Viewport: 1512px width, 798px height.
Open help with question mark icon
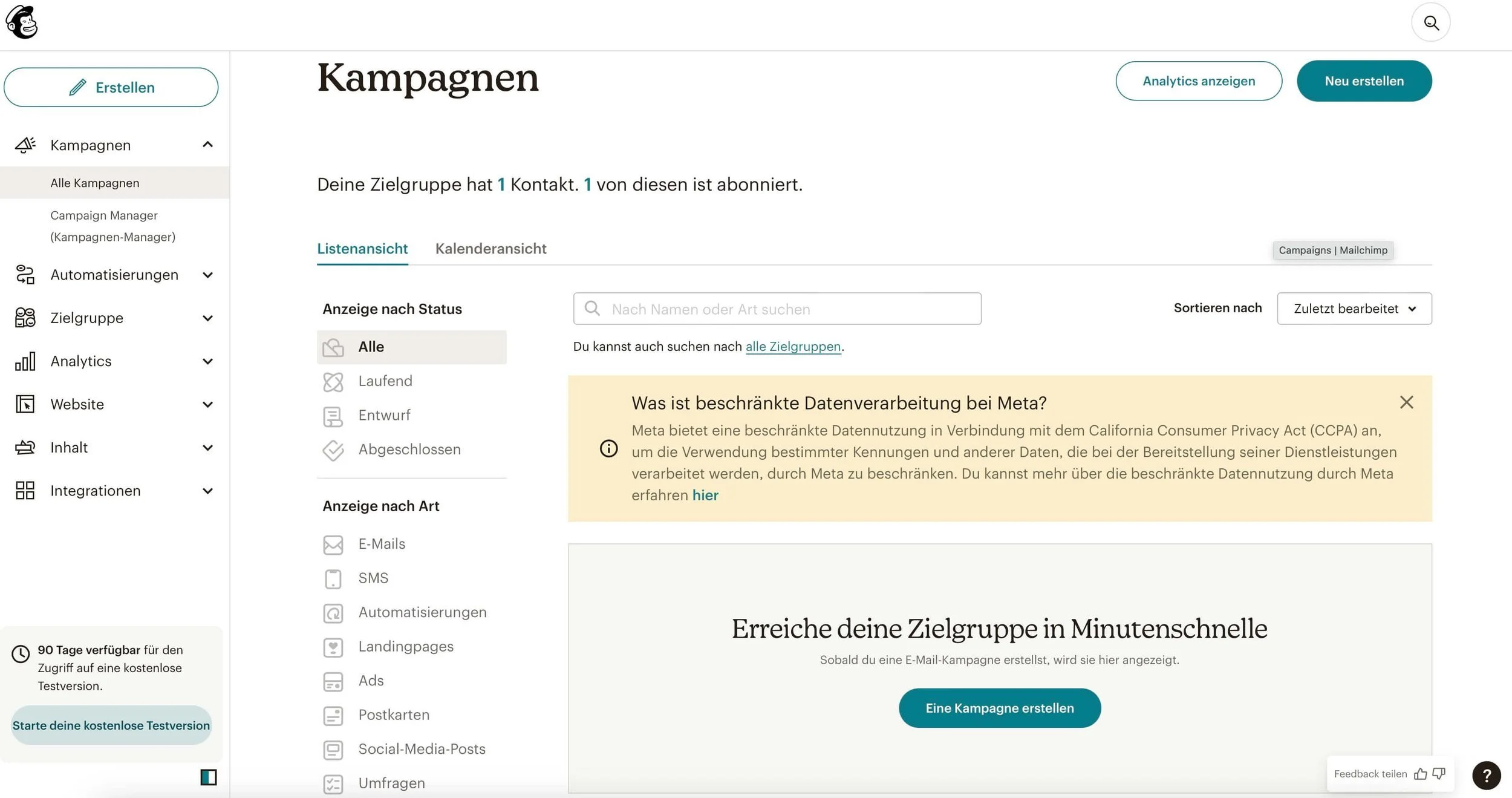click(1486, 775)
